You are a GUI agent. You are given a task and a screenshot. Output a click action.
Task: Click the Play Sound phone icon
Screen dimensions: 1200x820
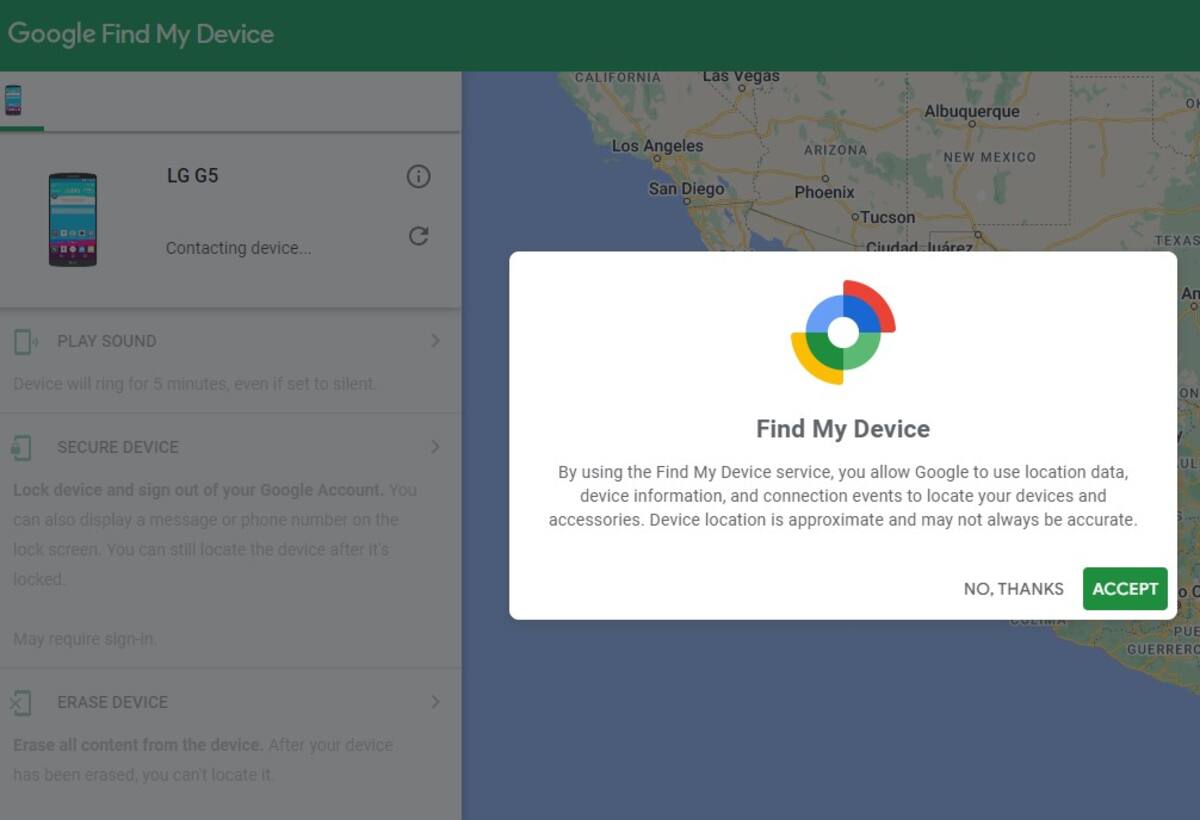pos(25,342)
